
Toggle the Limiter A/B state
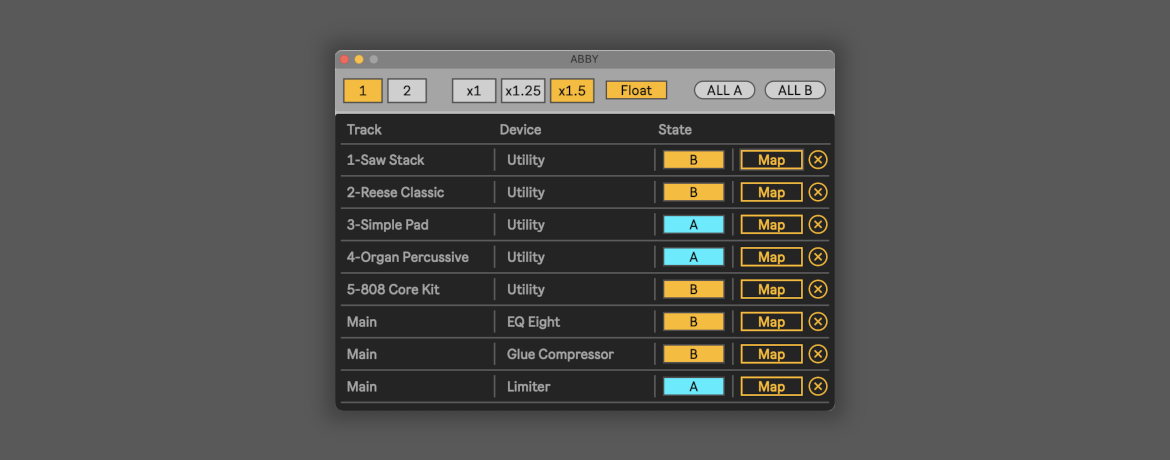[x=693, y=386]
